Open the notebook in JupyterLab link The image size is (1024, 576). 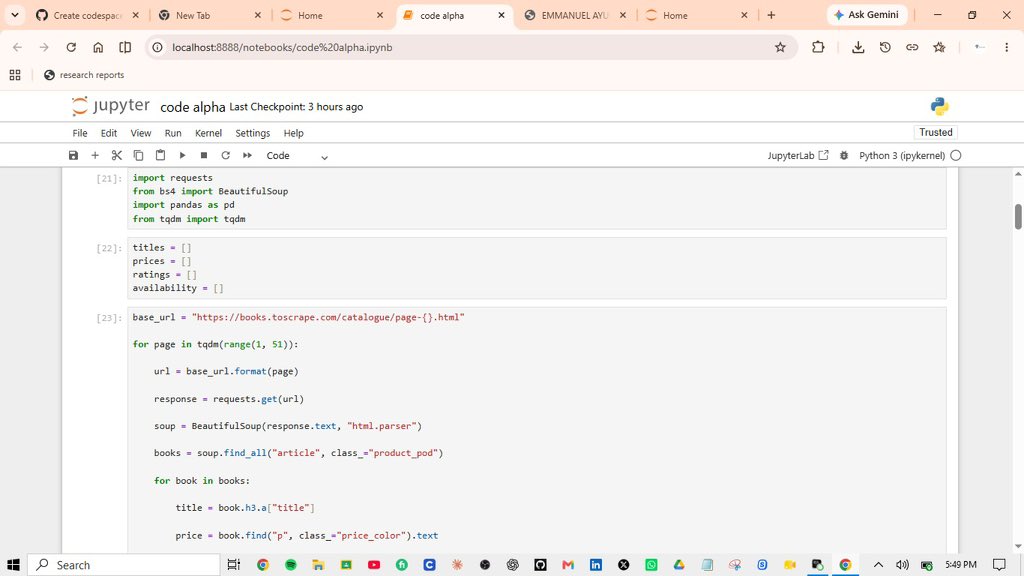coord(797,155)
